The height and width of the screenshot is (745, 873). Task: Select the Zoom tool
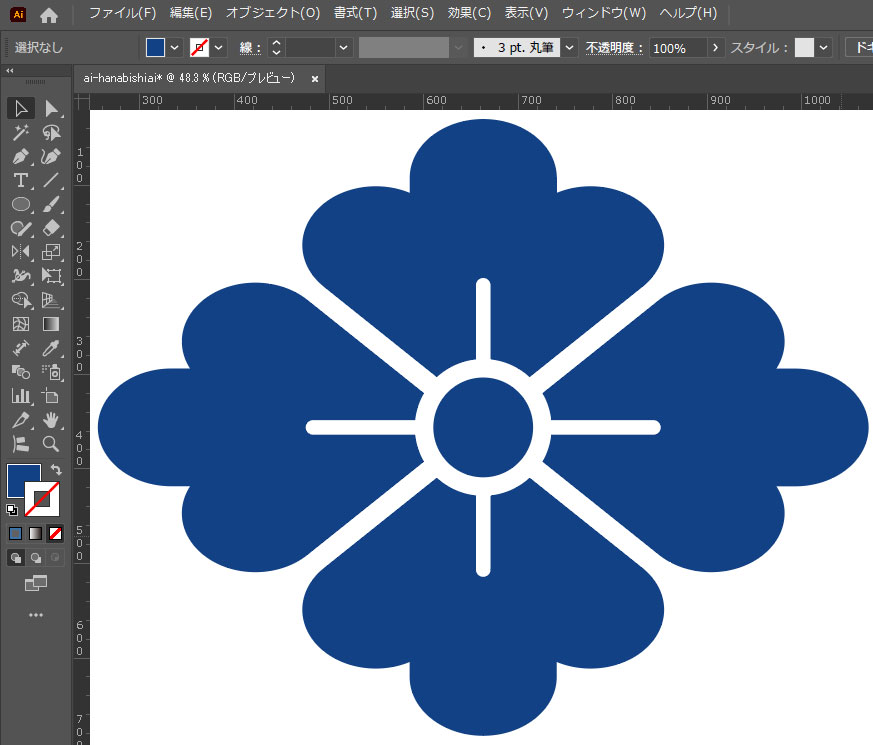[x=52, y=444]
